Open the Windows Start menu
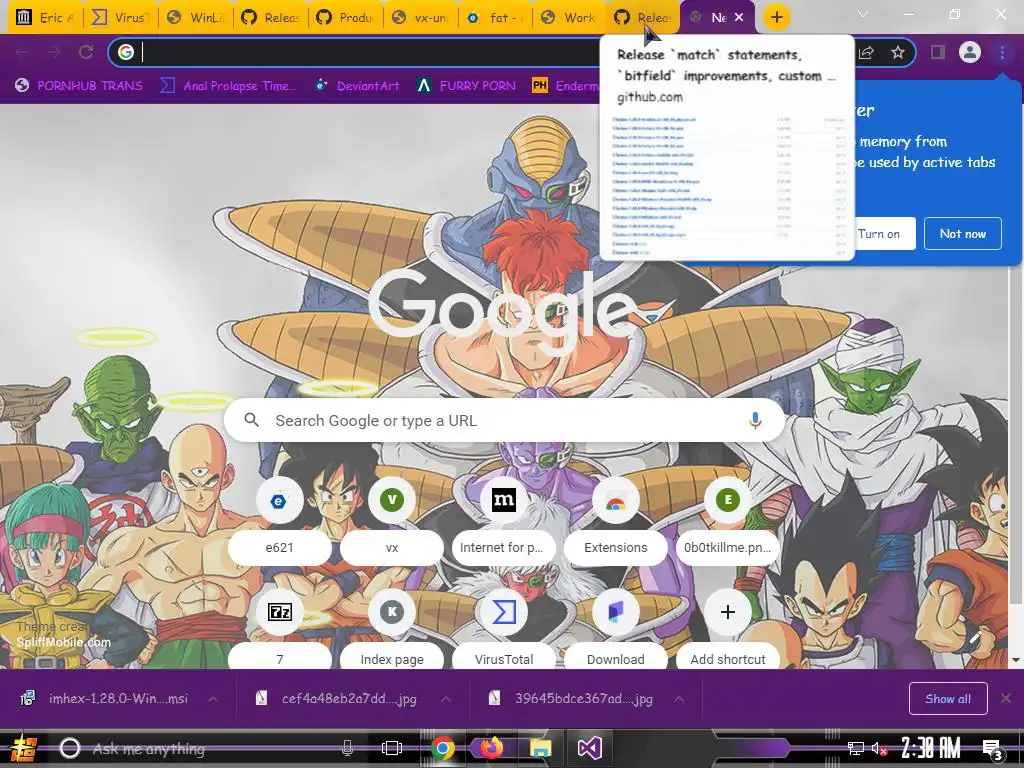 point(24,748)
